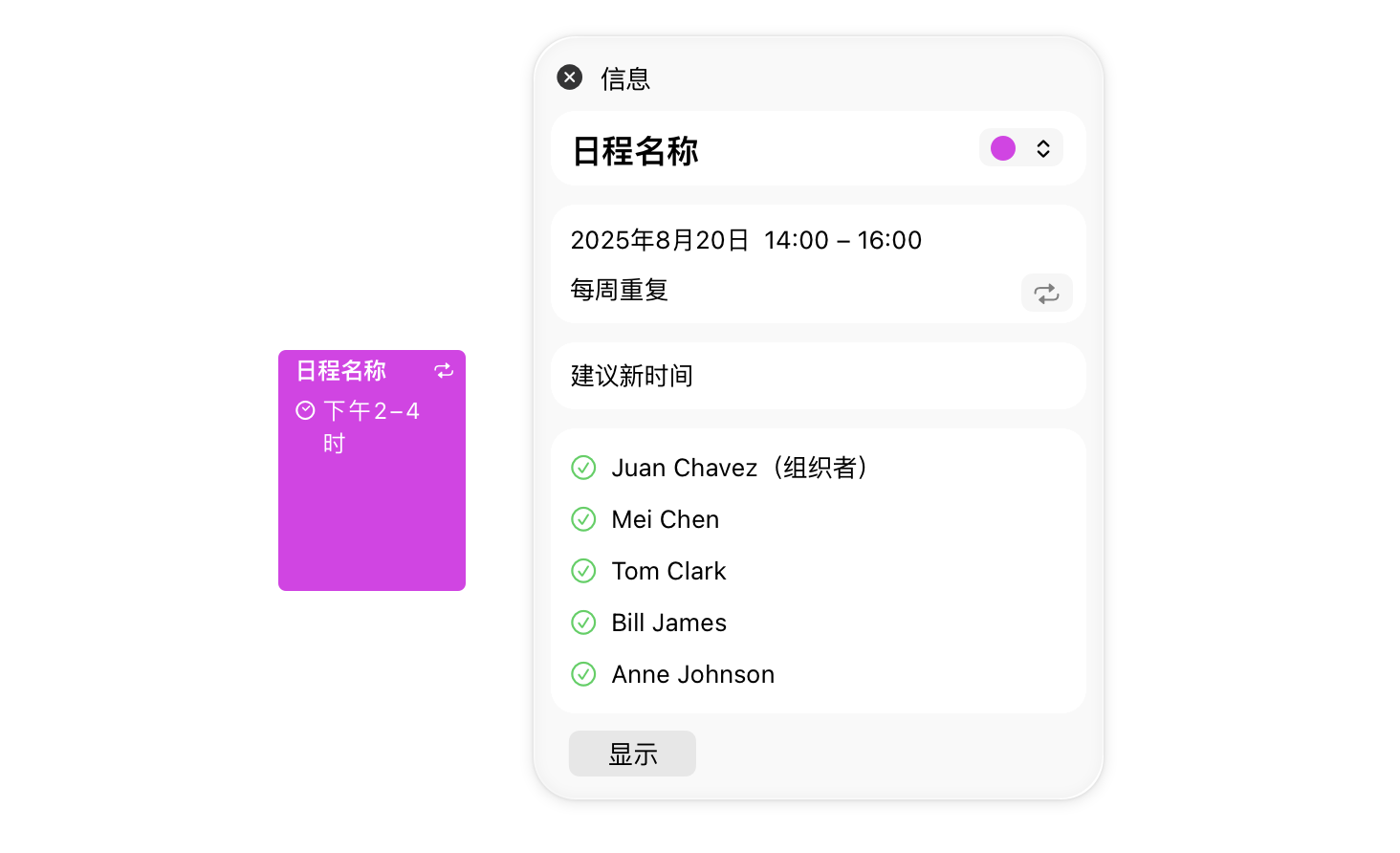The height and width of the screenshot is (853, 1400).
Task: Click the accepted checkmark icon next to Bill James
Action: tap(583, 623)
